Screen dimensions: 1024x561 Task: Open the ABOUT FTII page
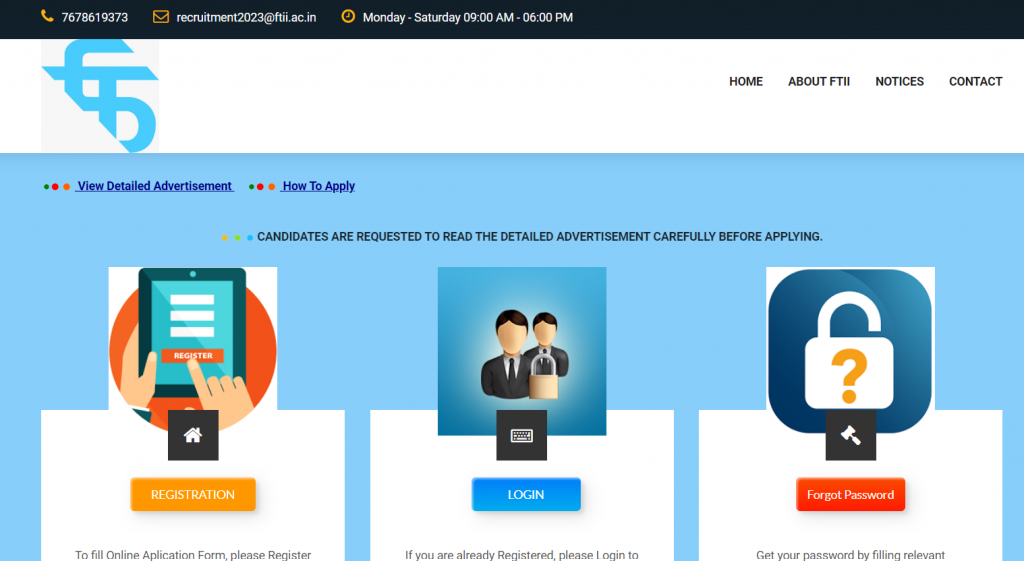pyautogui.click(x=818, y=82)
